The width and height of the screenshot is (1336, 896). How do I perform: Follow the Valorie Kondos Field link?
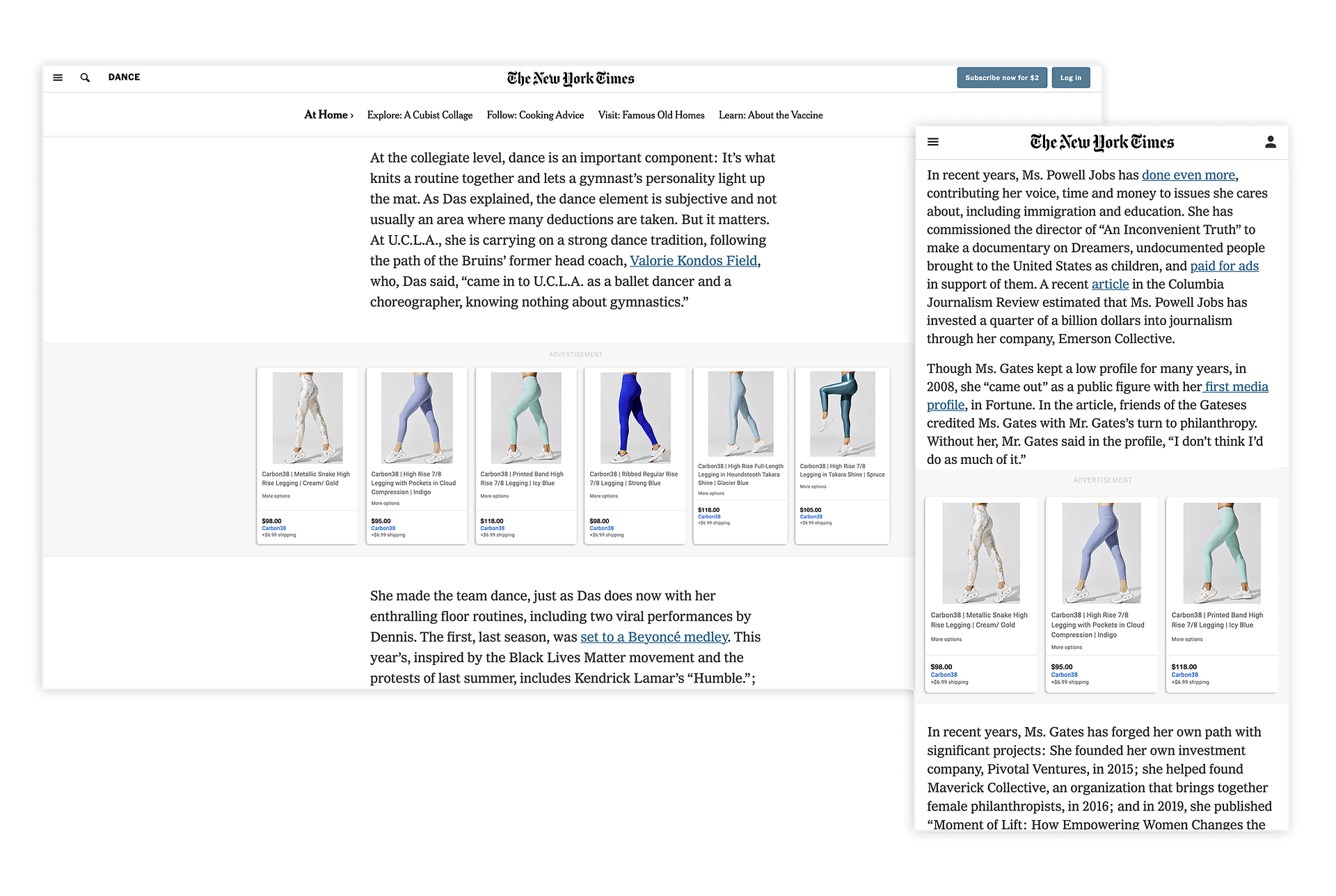[693, 261]
